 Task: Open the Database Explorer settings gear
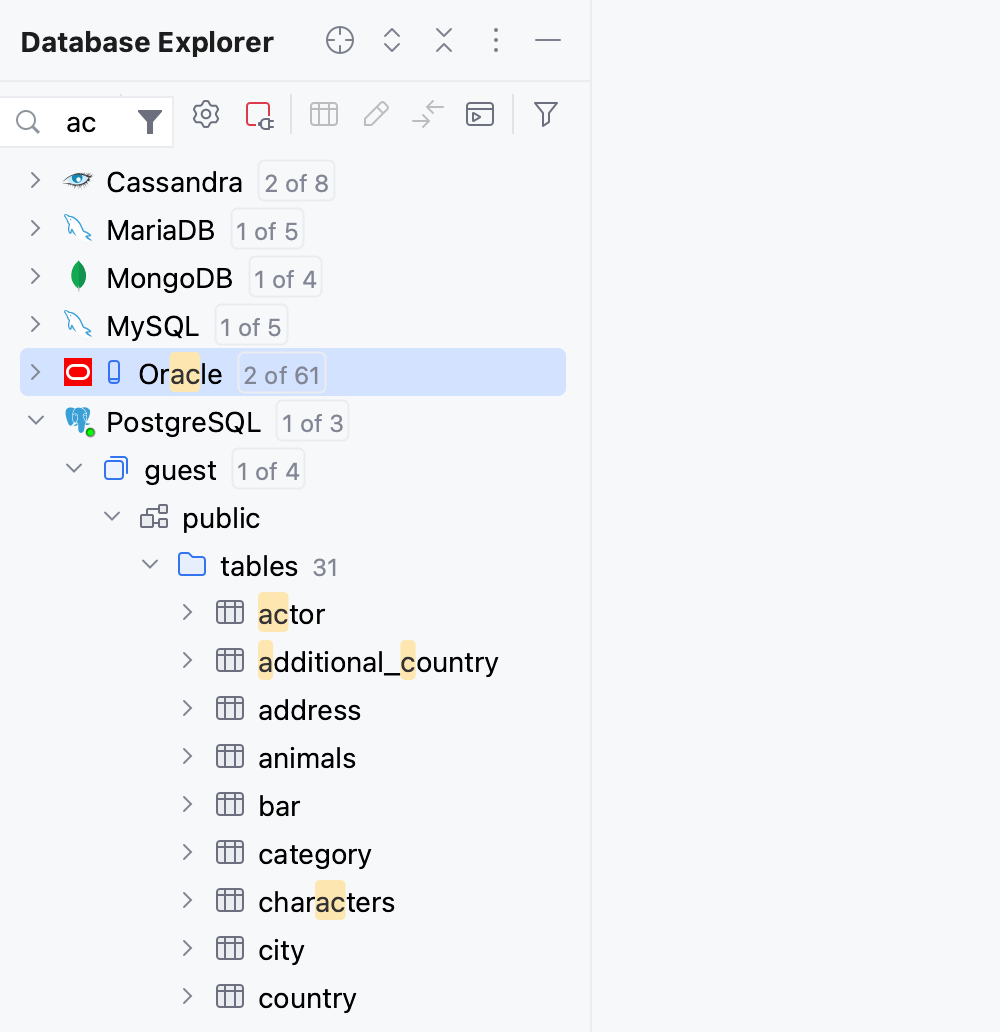pyautogui.click(x=206, y=114)
